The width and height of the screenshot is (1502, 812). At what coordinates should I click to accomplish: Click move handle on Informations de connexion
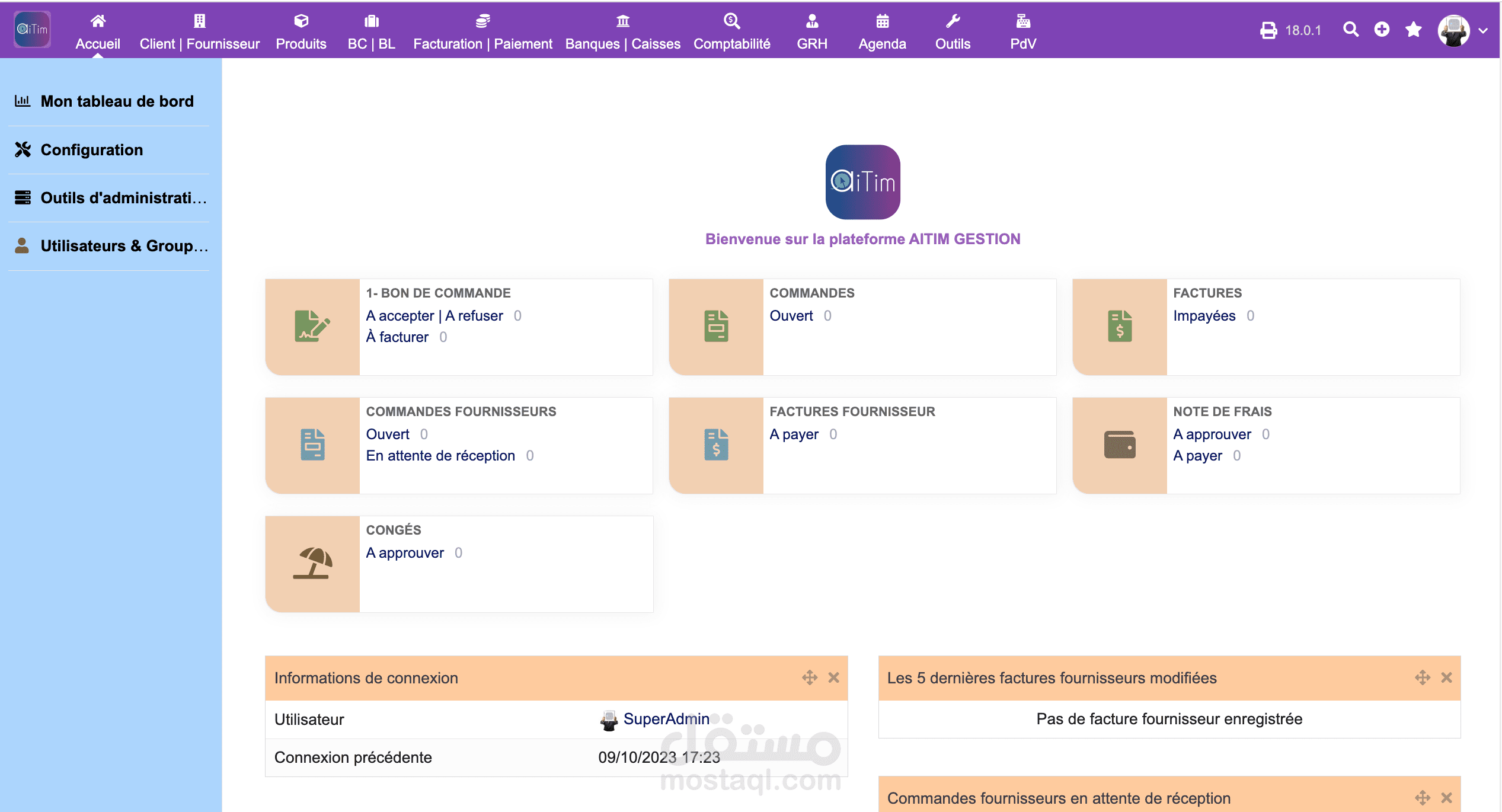click(x=810, y=677)
